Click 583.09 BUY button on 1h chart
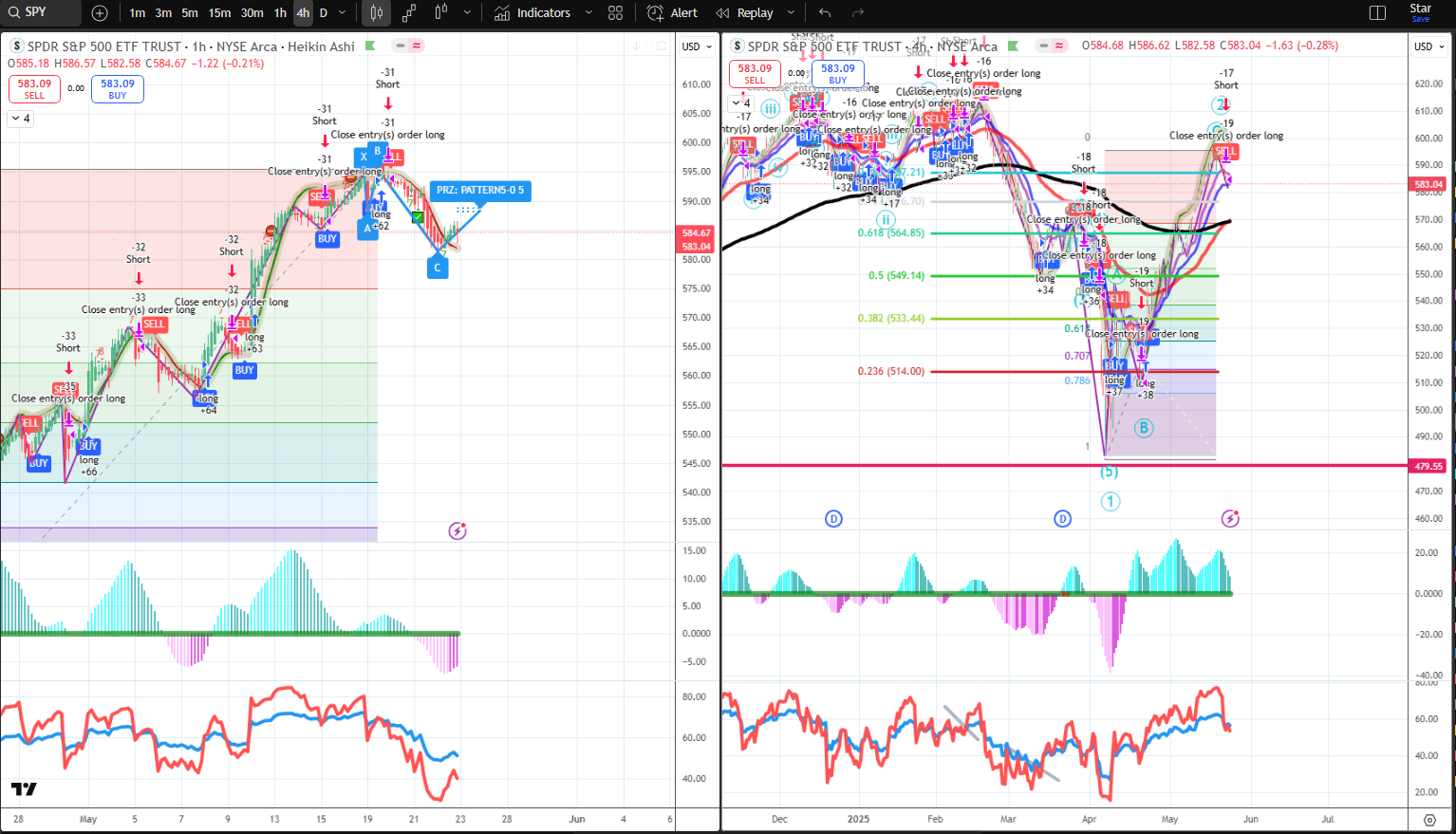The width and height of the screenshot is (1456, 834). (118, 89)
